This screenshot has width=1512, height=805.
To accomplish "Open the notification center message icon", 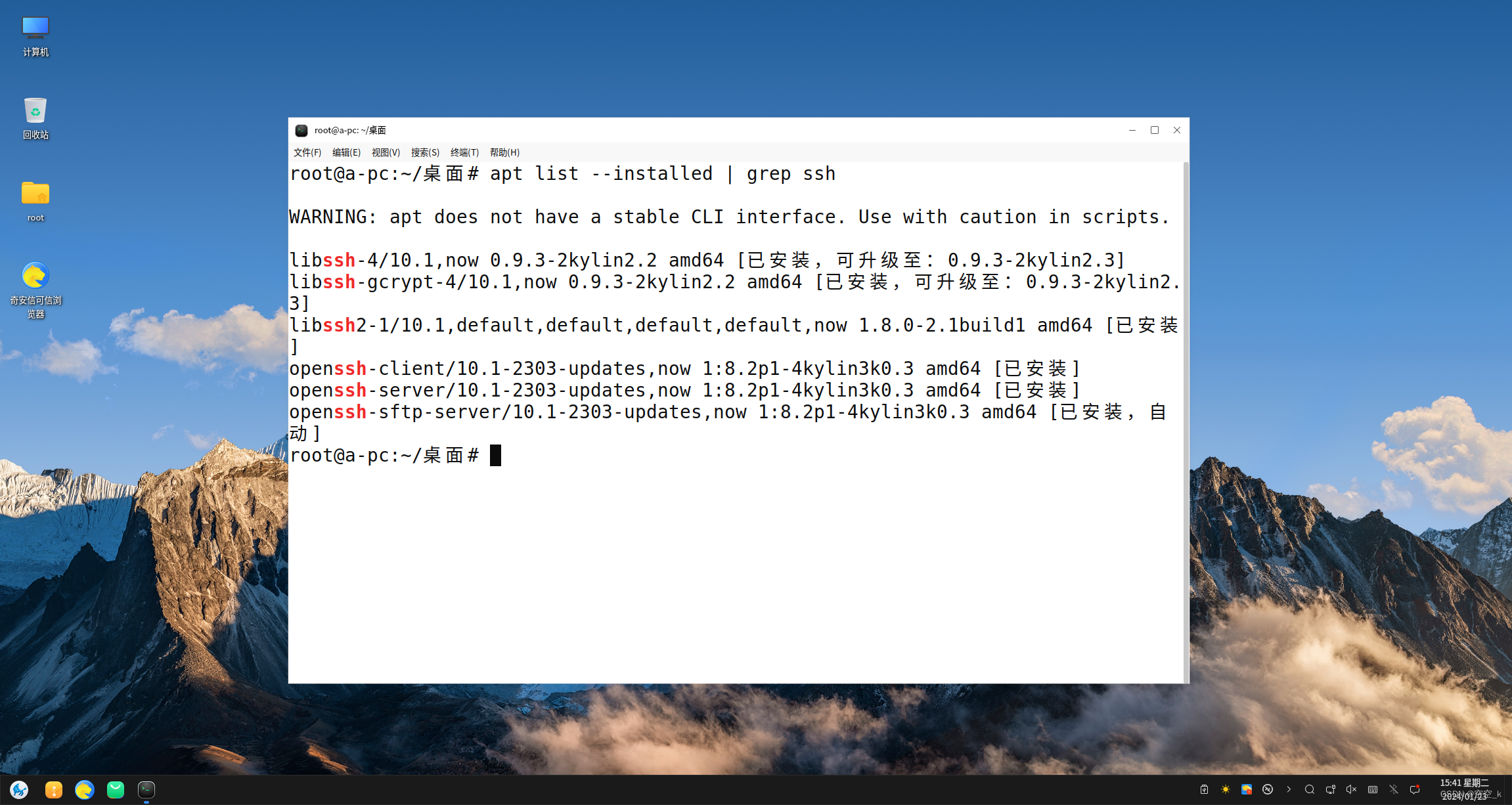I will click(1415, 789).
